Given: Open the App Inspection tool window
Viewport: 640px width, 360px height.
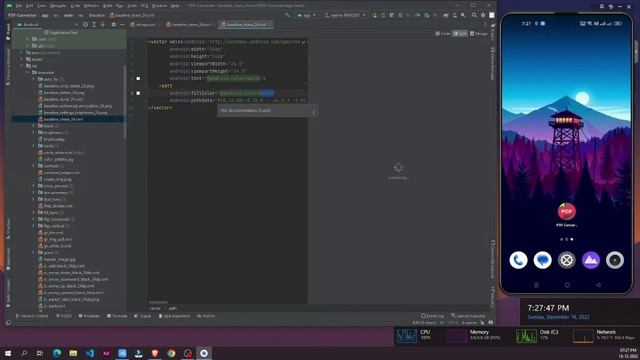Looking at the screenshot, I should tap(174, 316).
